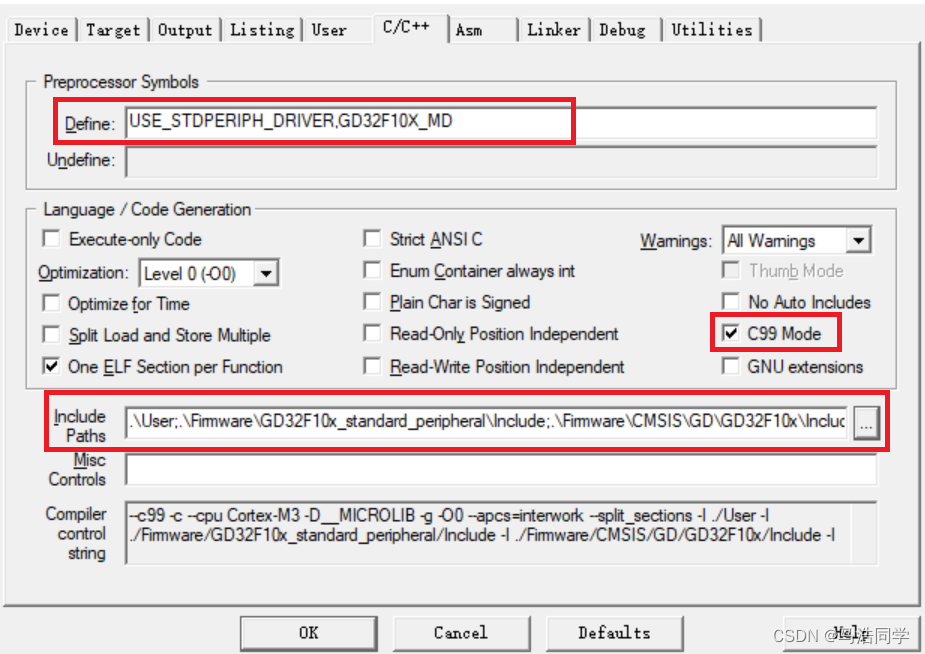Enable Split Load and Store Multiple
This screenshot has height=654, width=925.
(x=51, y=335)
